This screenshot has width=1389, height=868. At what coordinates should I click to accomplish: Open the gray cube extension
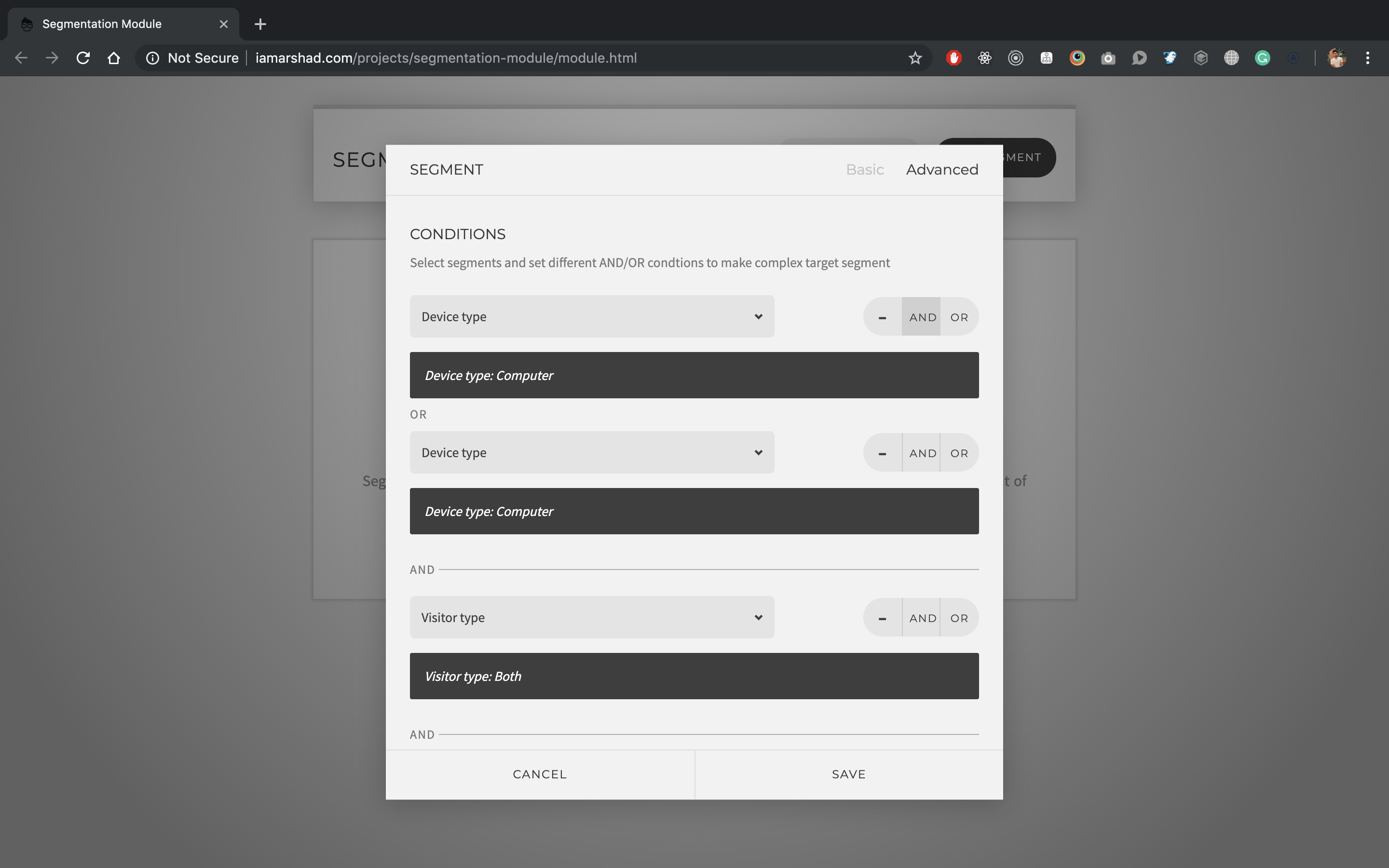(x=1201, y=58)
